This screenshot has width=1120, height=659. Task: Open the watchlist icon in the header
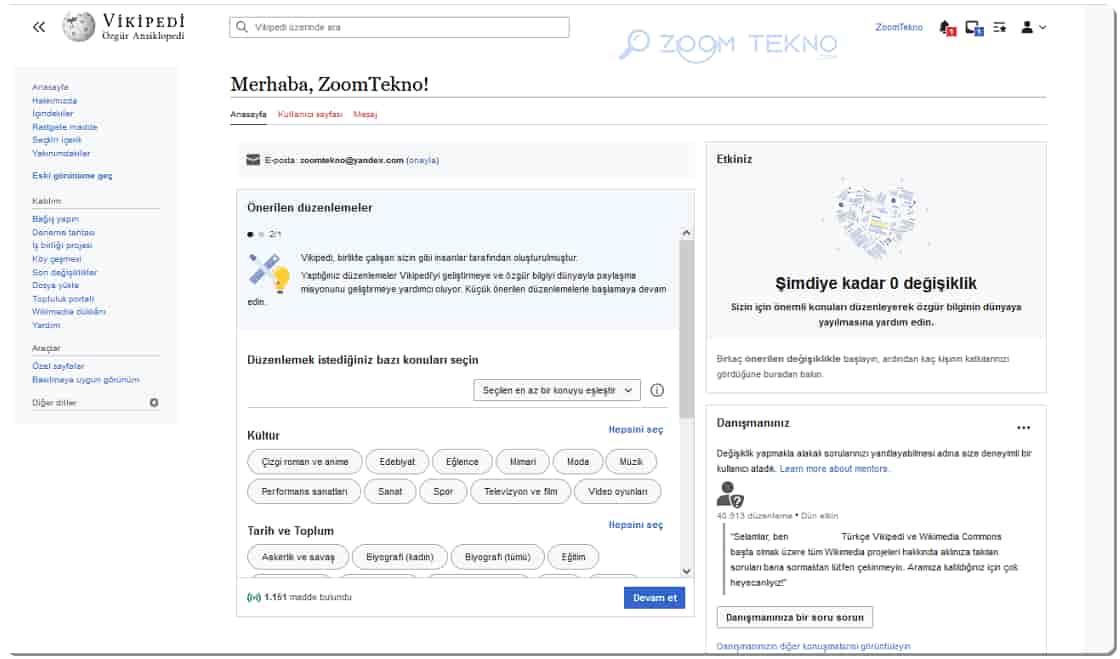[x=1000, y=27]
